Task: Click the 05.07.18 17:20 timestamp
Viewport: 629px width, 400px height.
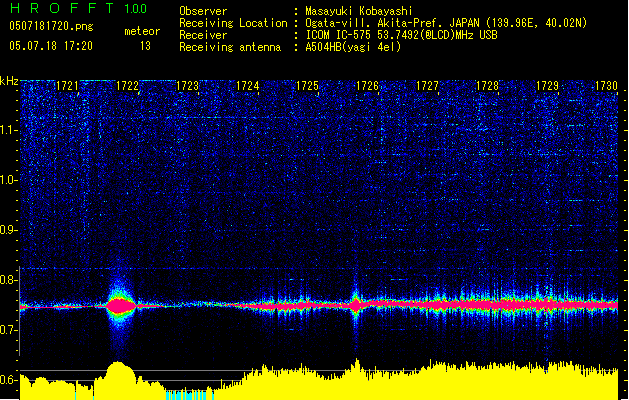Action: click(51, 46)
